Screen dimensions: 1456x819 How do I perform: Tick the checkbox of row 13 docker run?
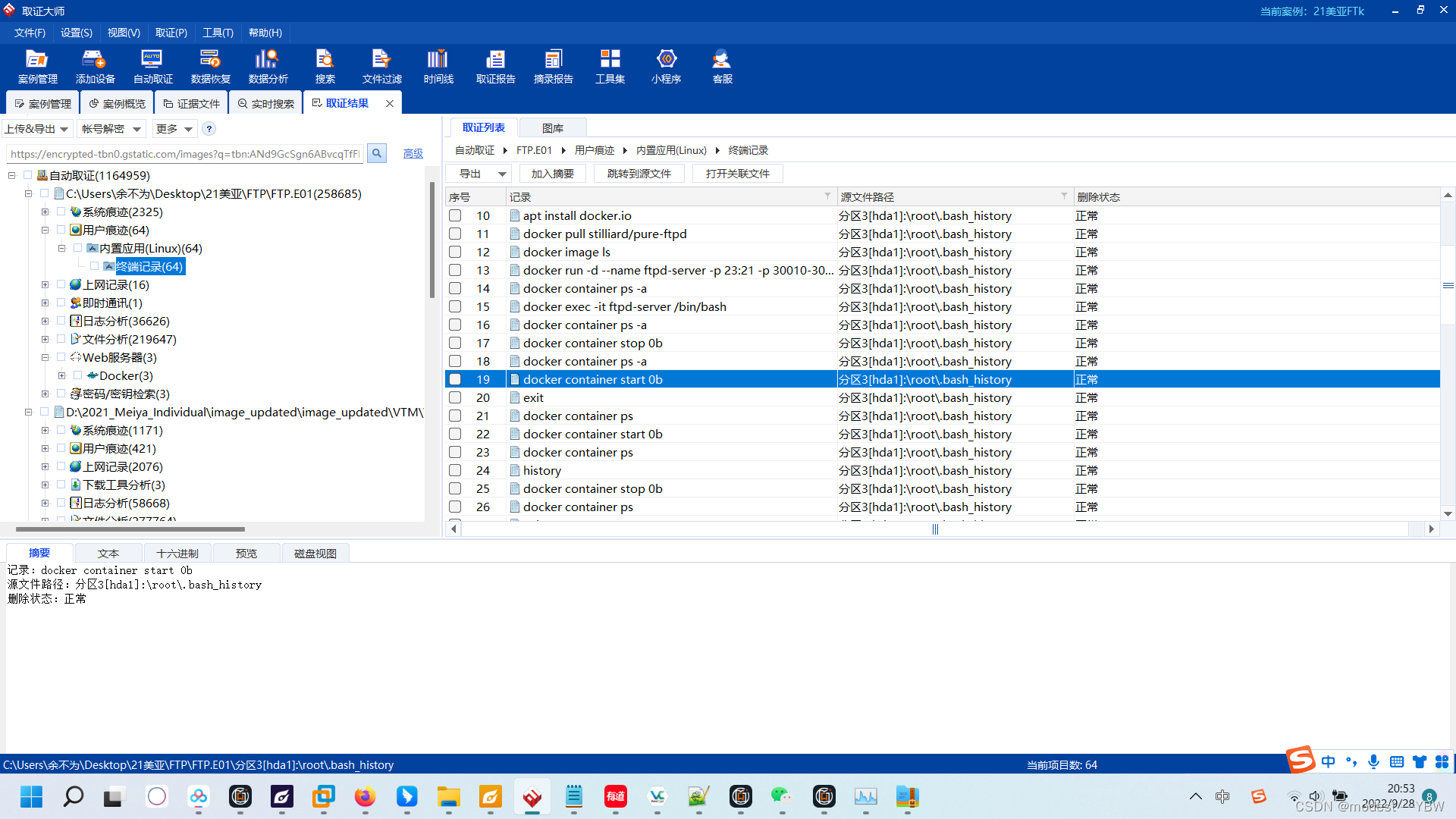455,270
